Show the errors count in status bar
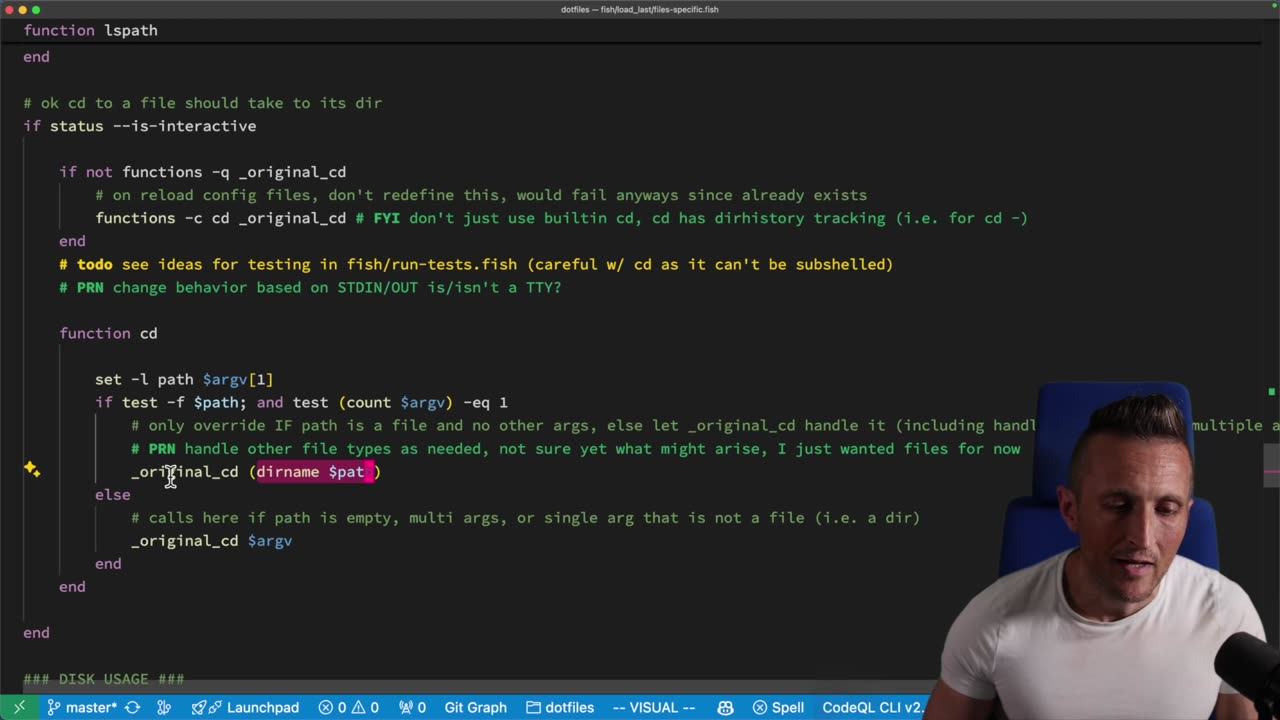The image size is (1280, 720). click(x=333, y=707)
